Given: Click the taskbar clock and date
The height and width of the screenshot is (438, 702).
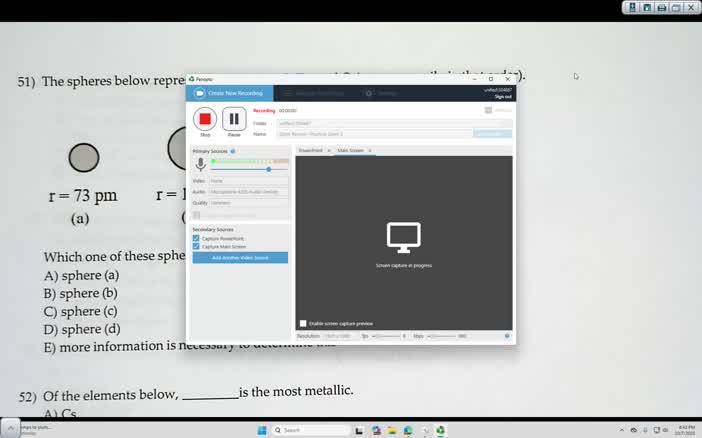Looking at the screenshot, I should (685, 430).
